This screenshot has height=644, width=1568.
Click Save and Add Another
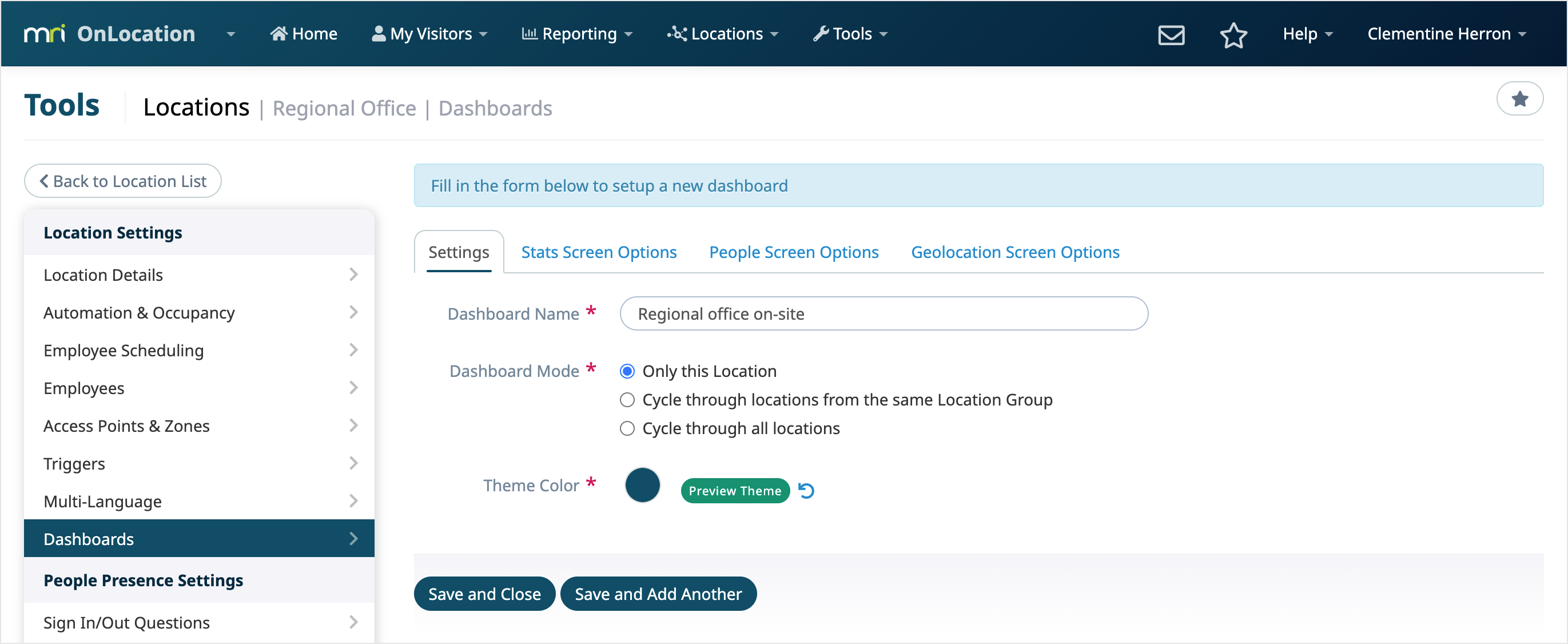point(658,594)
